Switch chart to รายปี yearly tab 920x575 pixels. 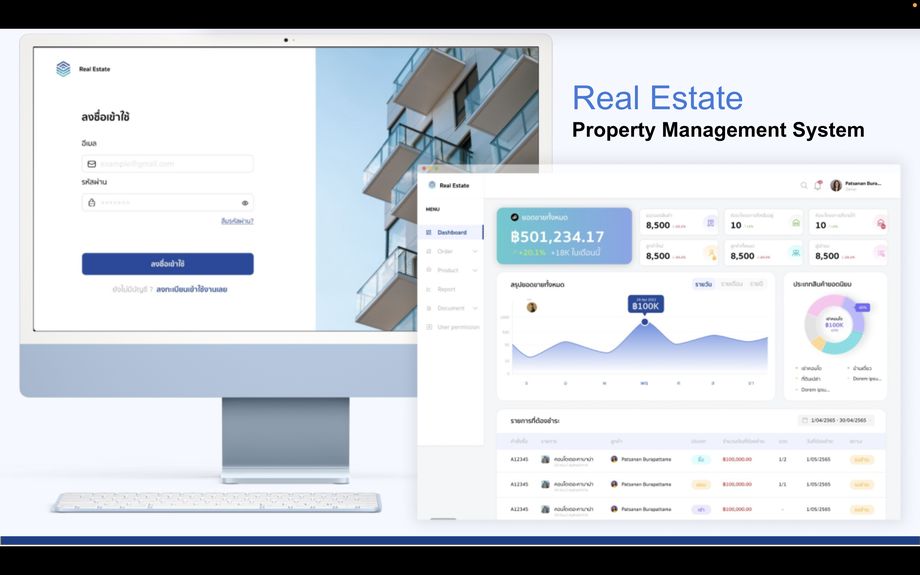pos(756,284)
